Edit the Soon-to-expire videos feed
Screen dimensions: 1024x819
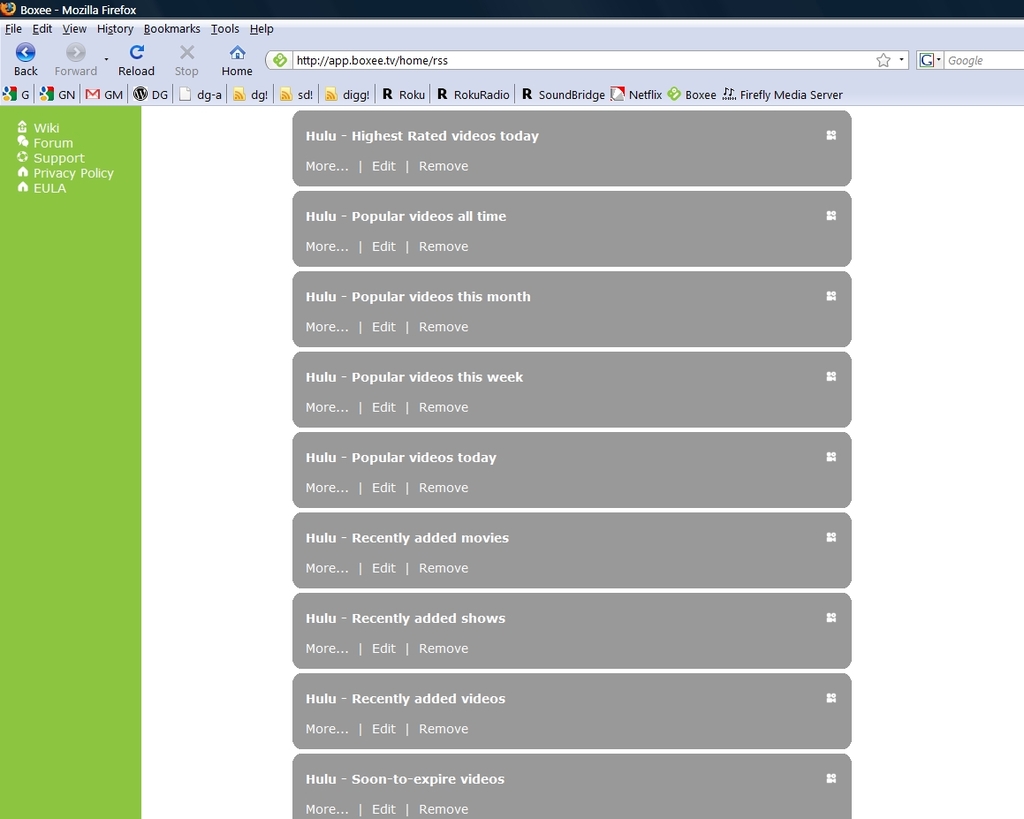point(383,809)
